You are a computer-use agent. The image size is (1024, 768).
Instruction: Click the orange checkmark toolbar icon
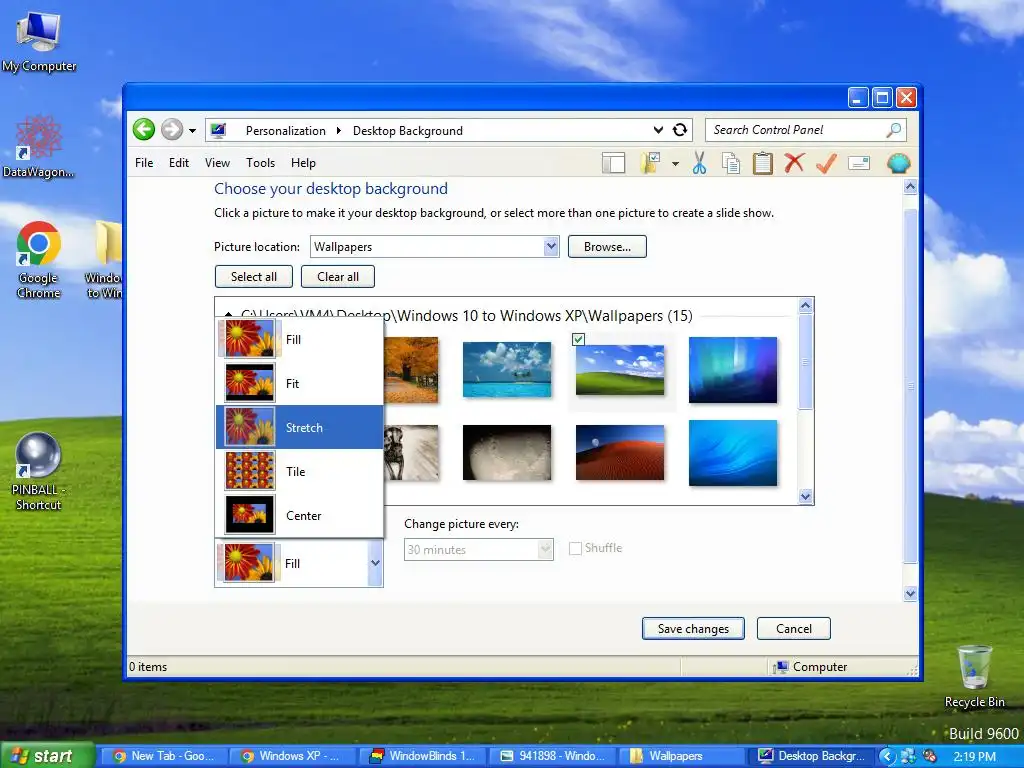coord(826,163)
